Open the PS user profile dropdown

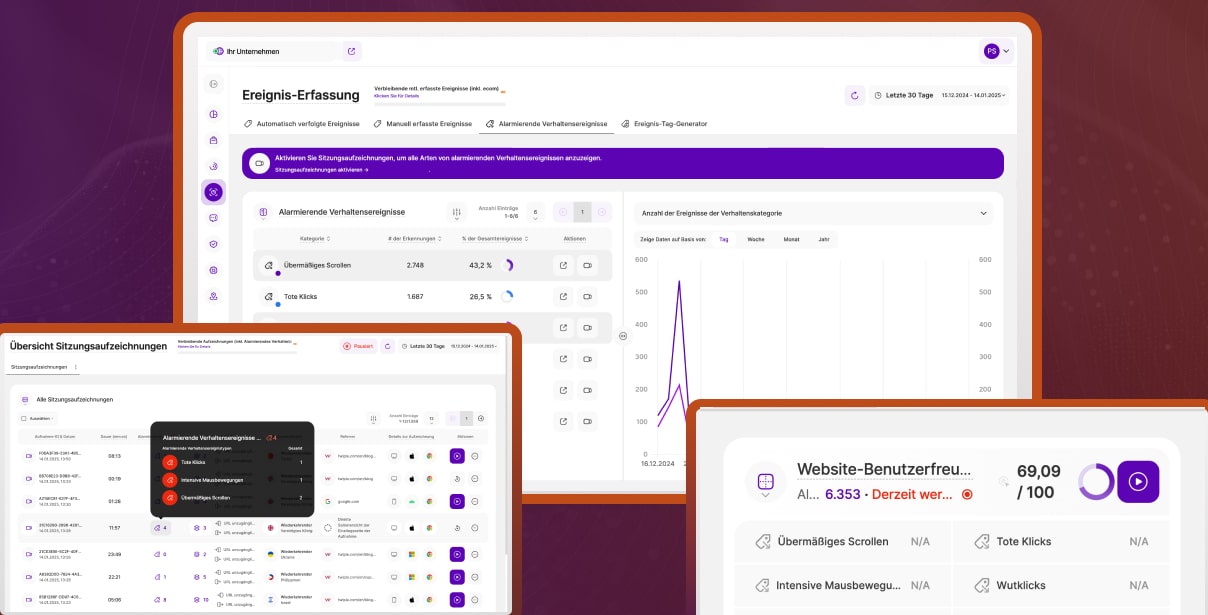click(996, 51)
